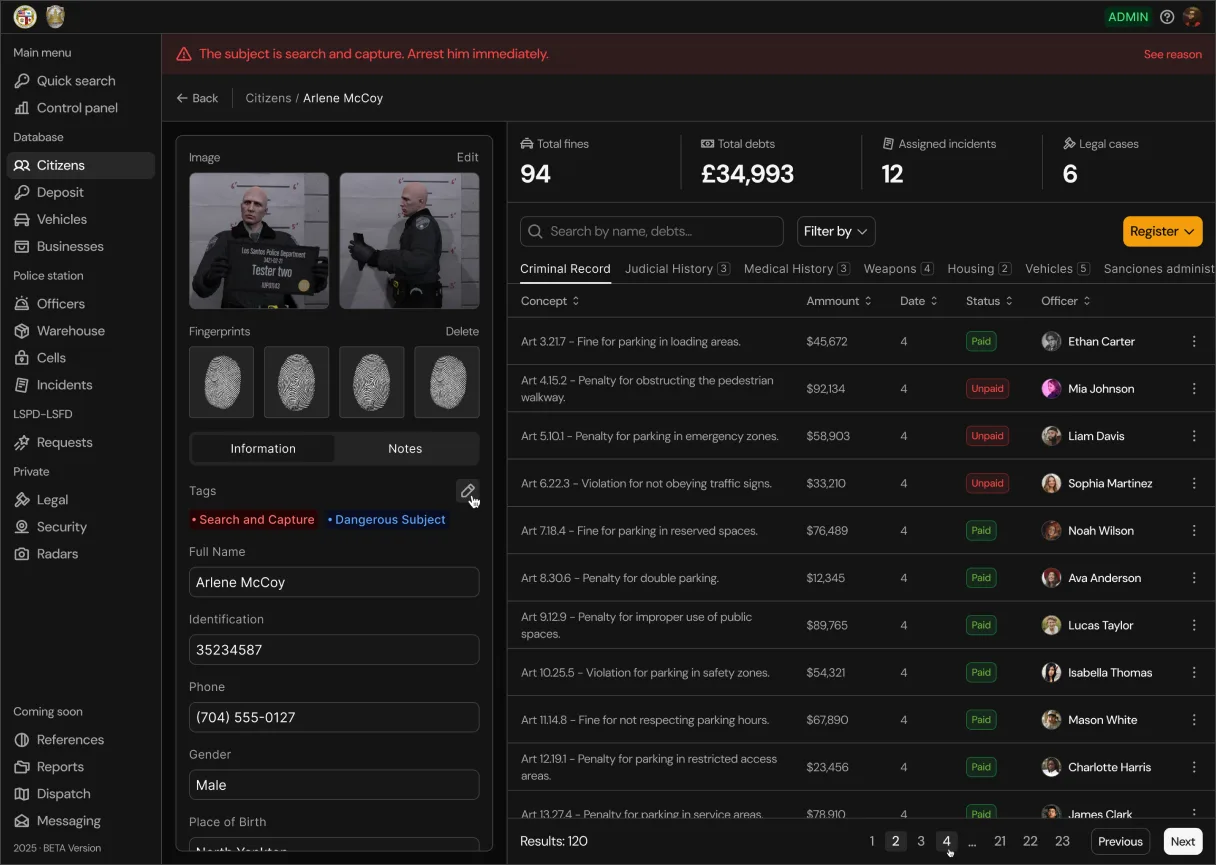The height and width of the screenshot is (865, 1216).
Task: Open the help question mark icon
Action: point(1167,17)
